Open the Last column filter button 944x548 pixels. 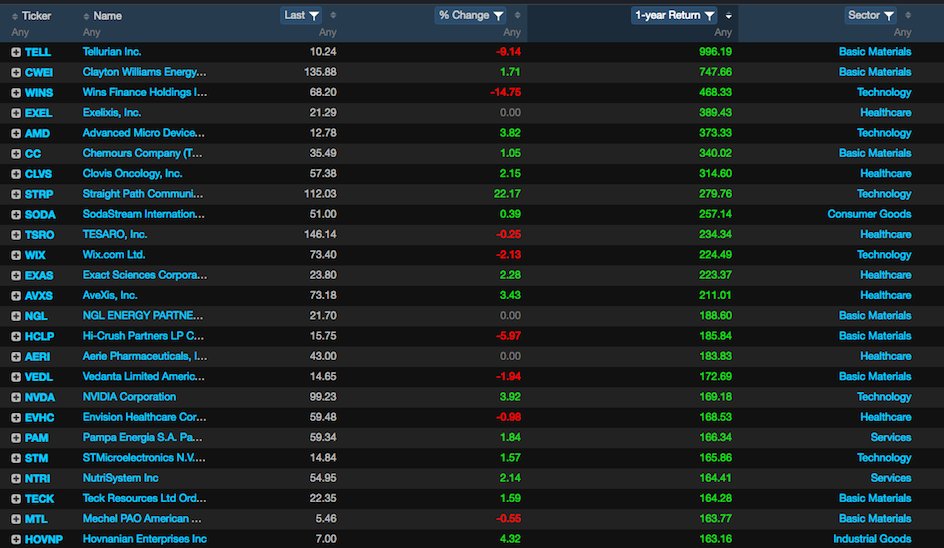pos(302,16)
